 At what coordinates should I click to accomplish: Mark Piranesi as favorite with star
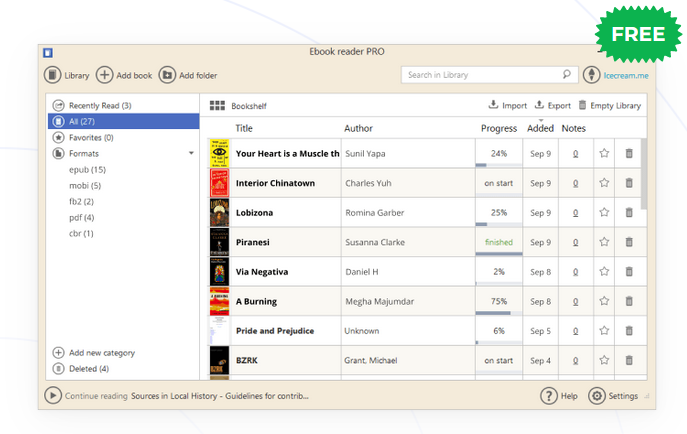(x=604, y=242)
